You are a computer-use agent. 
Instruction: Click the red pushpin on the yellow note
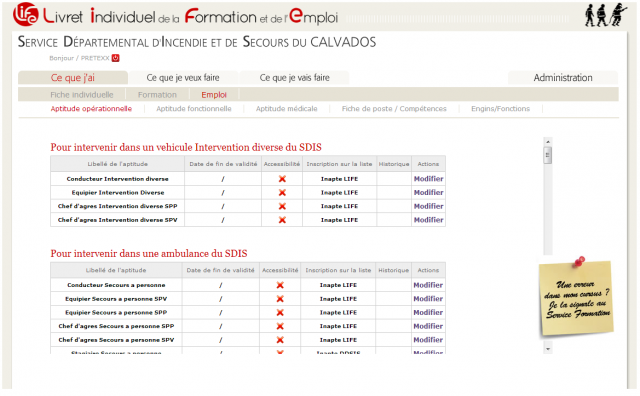click(579, 261)
